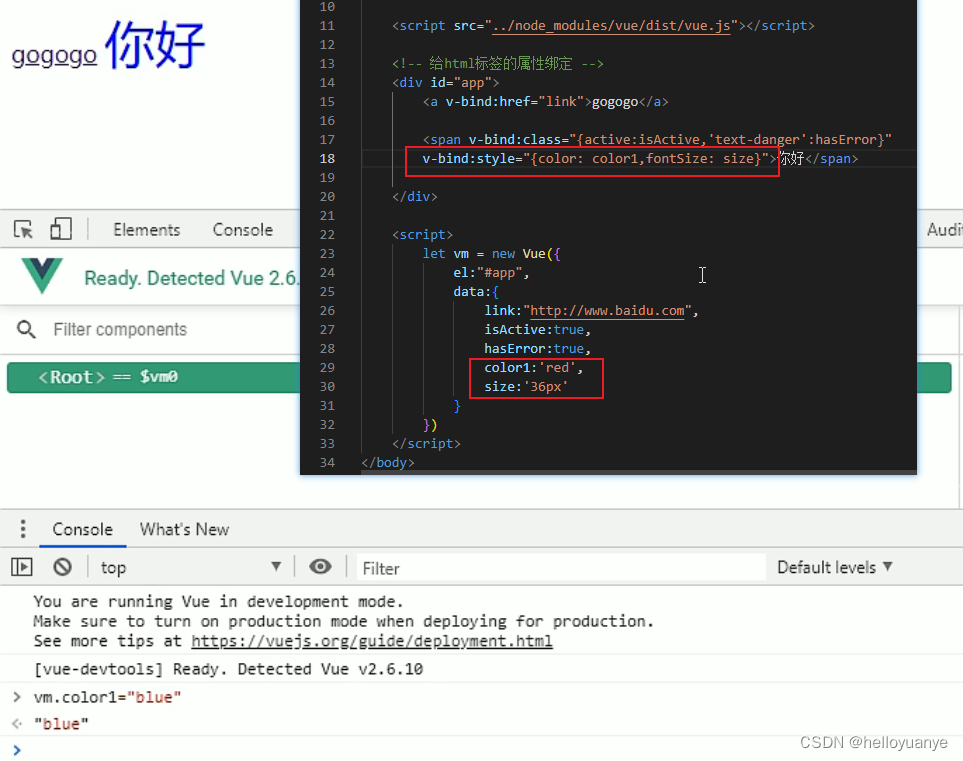Select the inspect element tool icon

[x=22, y=229]
